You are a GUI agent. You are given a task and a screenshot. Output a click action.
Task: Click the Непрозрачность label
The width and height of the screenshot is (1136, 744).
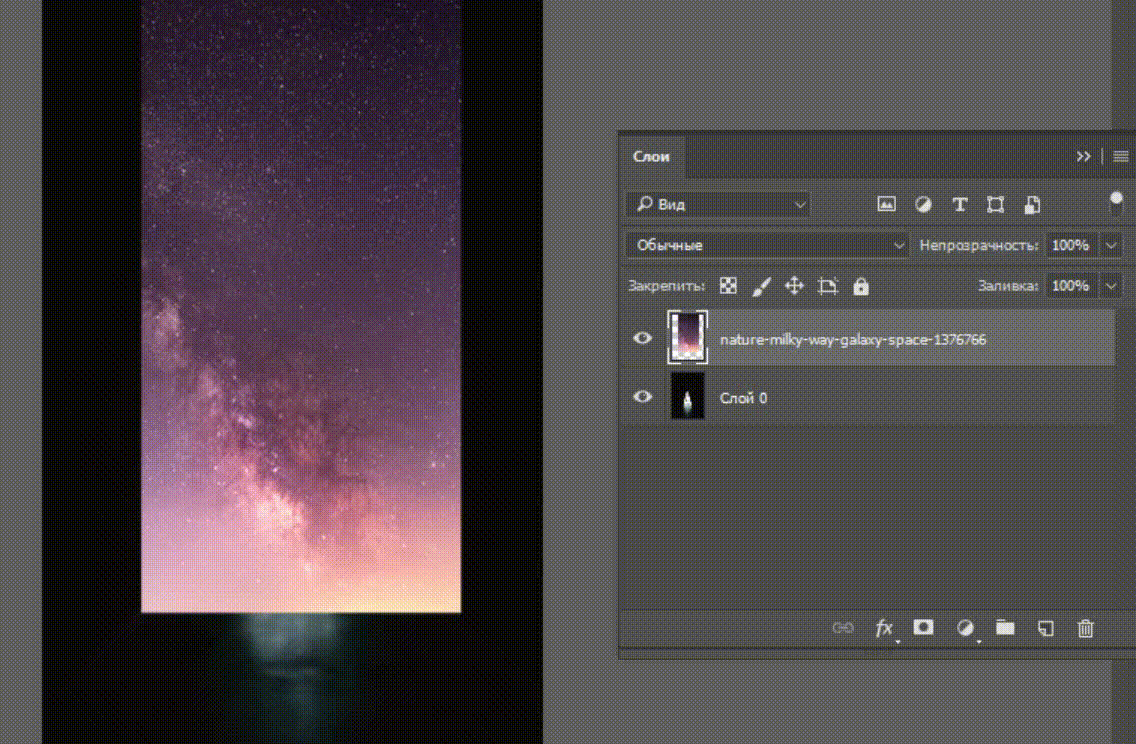click(979, 246)
